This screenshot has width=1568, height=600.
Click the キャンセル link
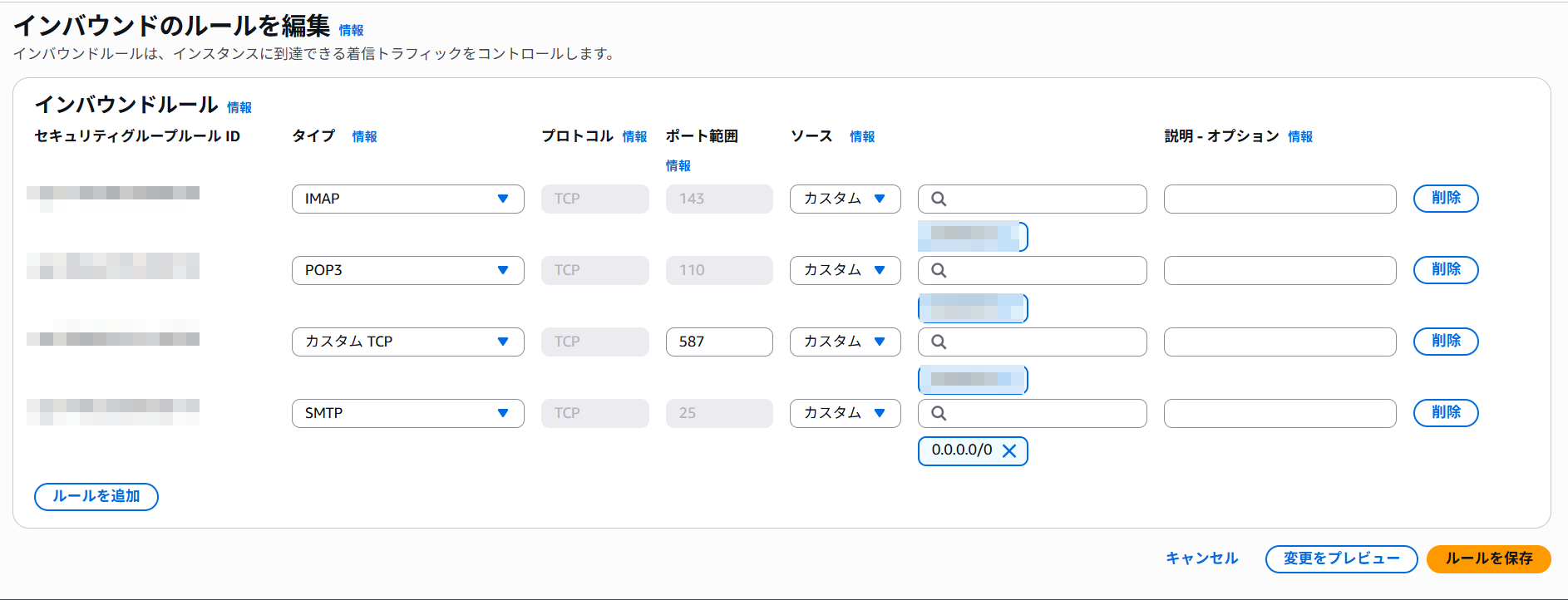(x=1201, y=558)
